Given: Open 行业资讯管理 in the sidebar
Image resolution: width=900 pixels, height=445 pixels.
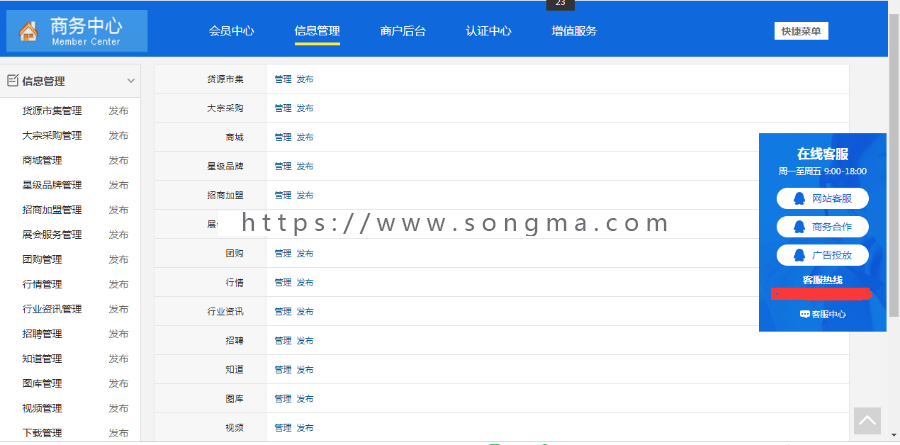Looking at the screenshot, I should (x=52, y=309).
